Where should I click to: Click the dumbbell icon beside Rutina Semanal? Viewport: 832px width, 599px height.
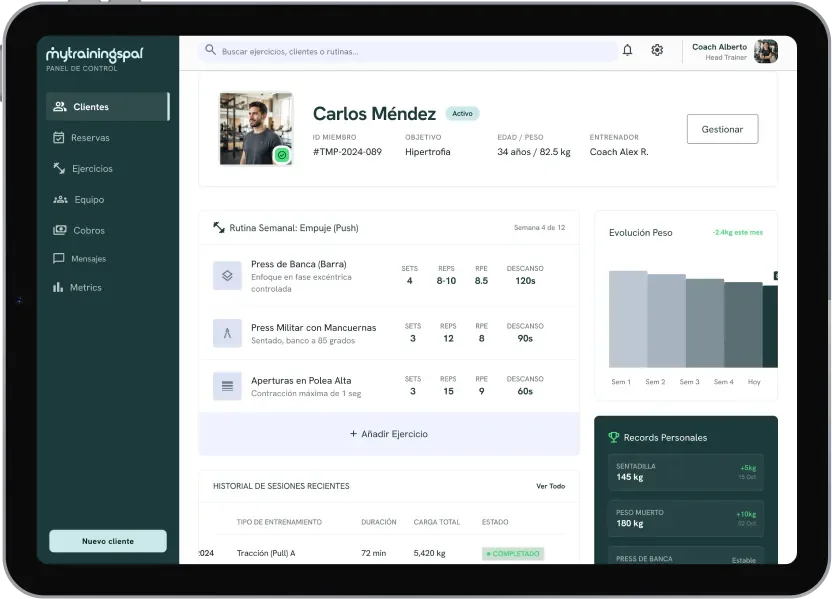219,228
